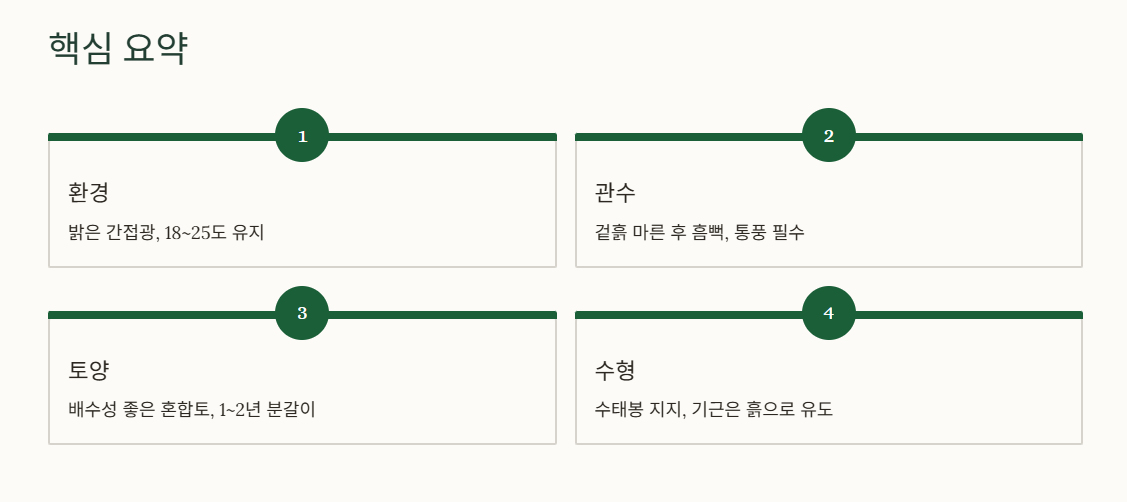1127x502 pixels.
Task: Click the 토양 card title
Action: tap(88, 370)
